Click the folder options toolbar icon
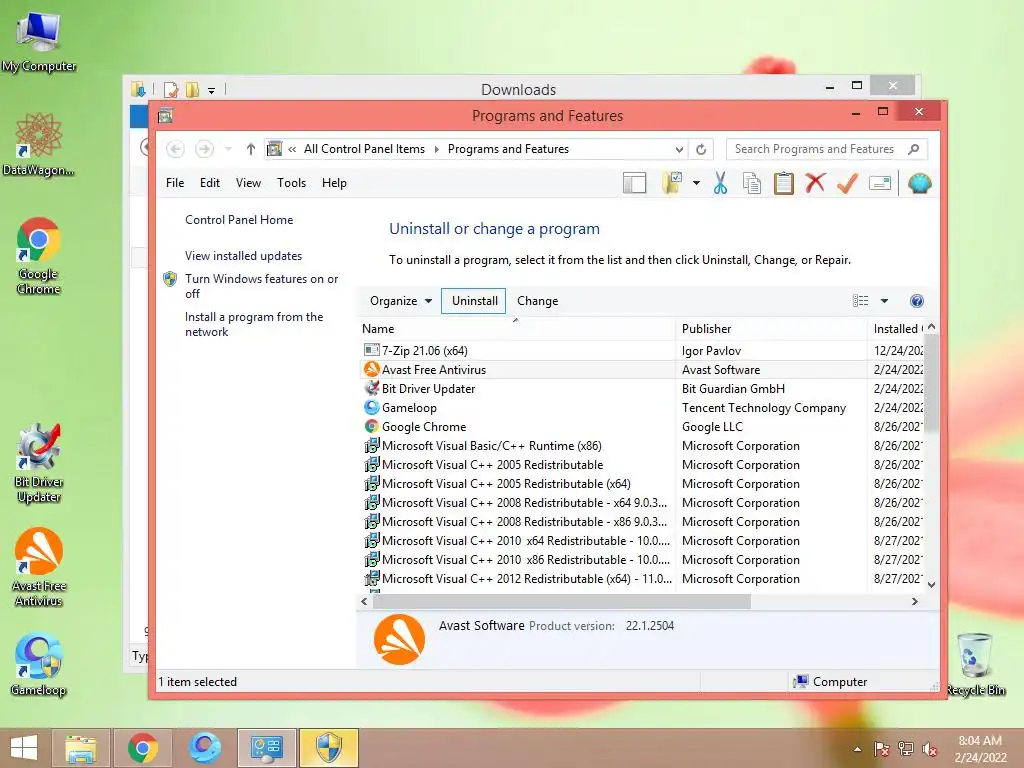 pos(673,184)
